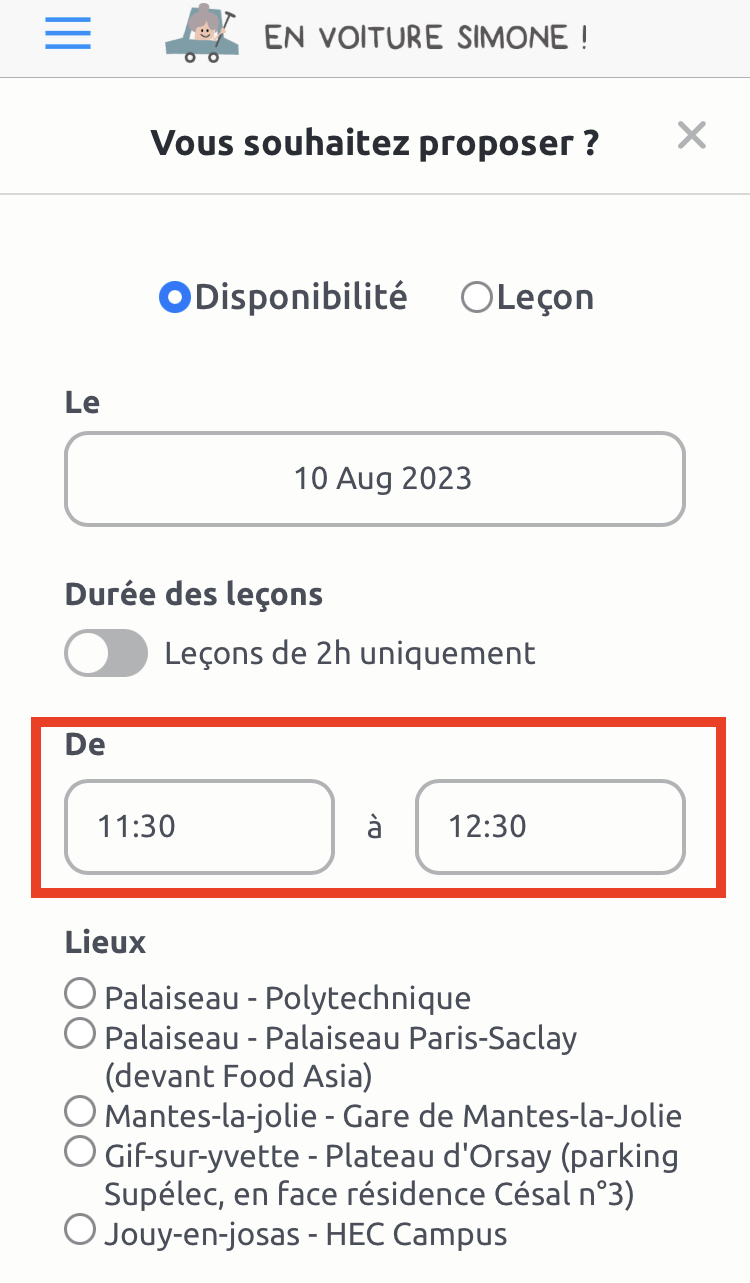Choose Jouy-en-josas HEC Campus location
Viewport: 750px width, 1283px height.
coord(79,1229)
